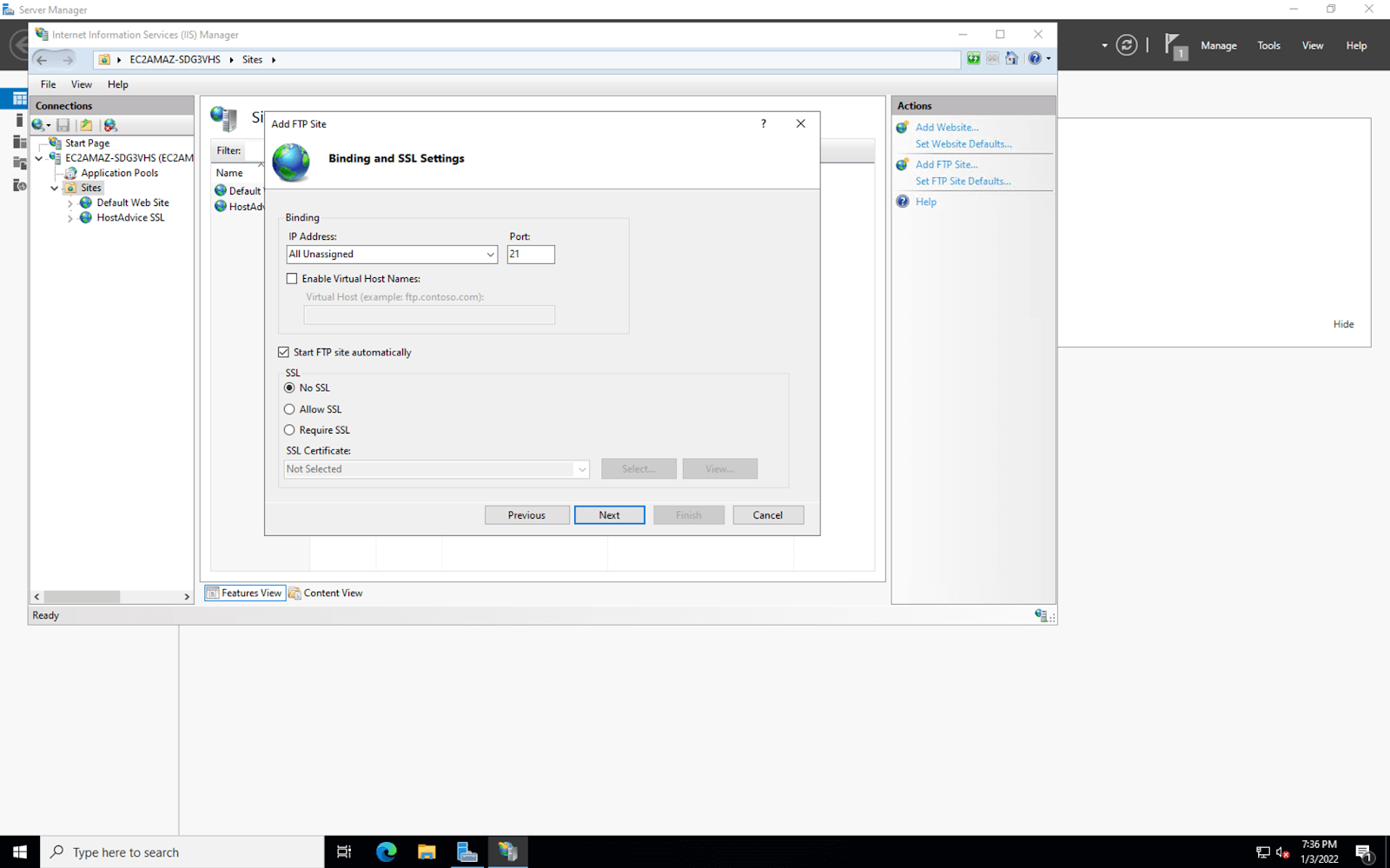Image resolution: width=1390 pixels, height=868 pixels.
Task: Cancel the Add FTP Site wizard
Action: (768, 515)
